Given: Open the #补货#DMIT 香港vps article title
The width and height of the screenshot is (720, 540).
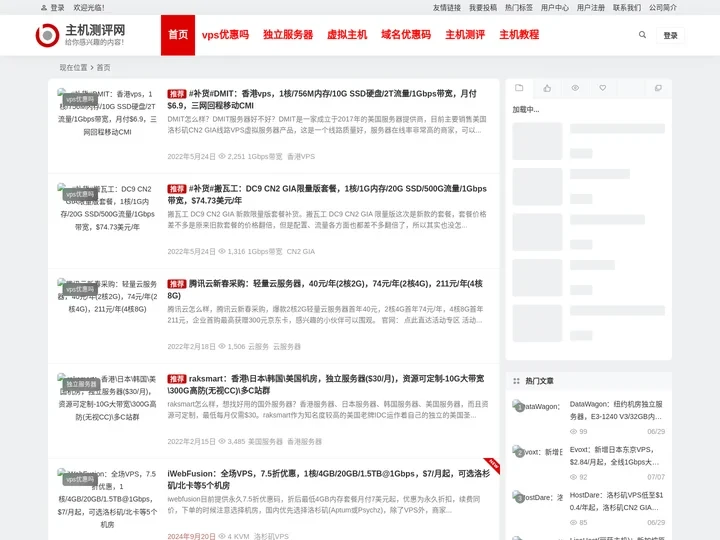Looking at the screenshot, I should [322, 99].
